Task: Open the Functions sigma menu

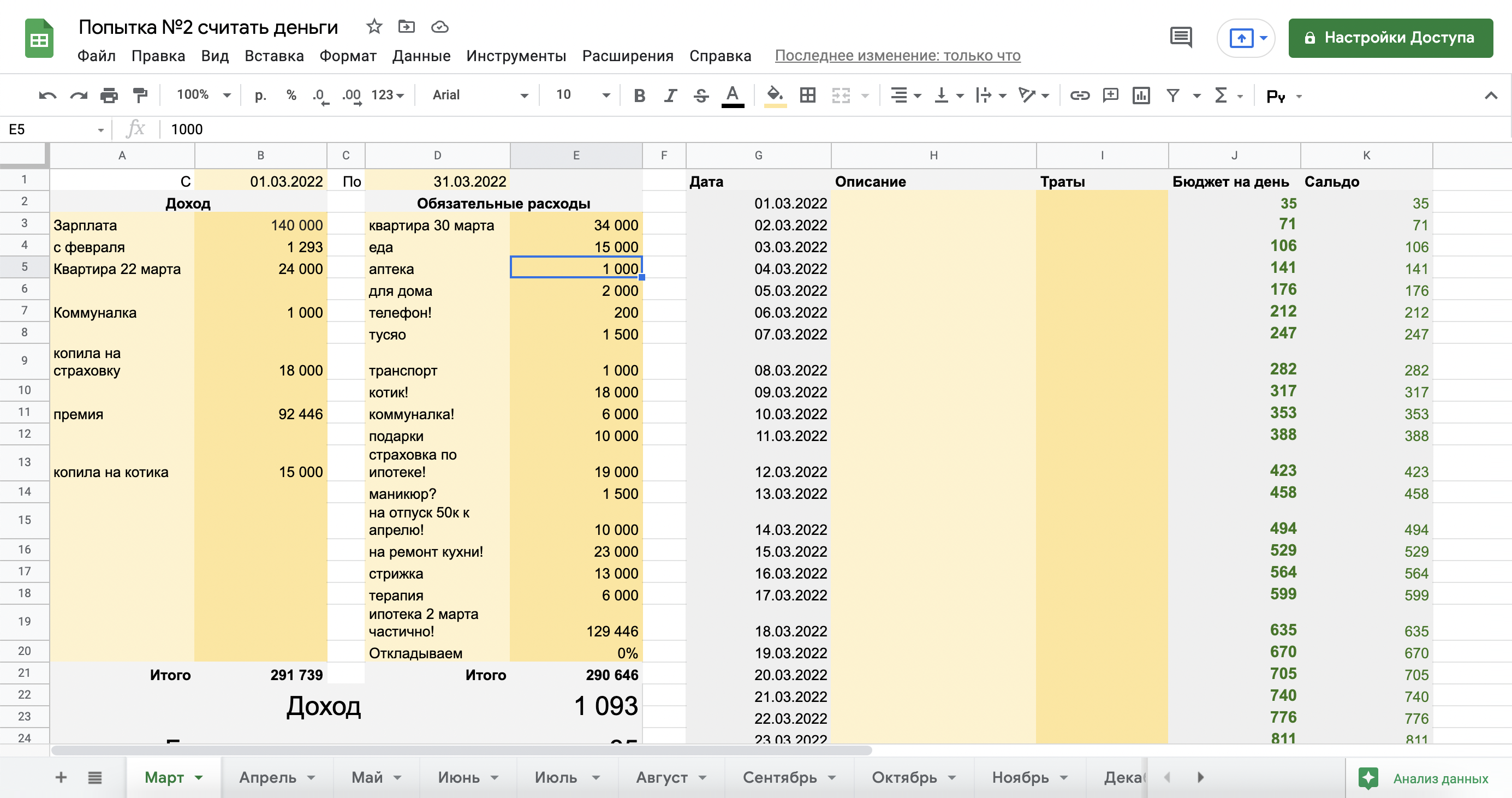Action: (1228, 95)
